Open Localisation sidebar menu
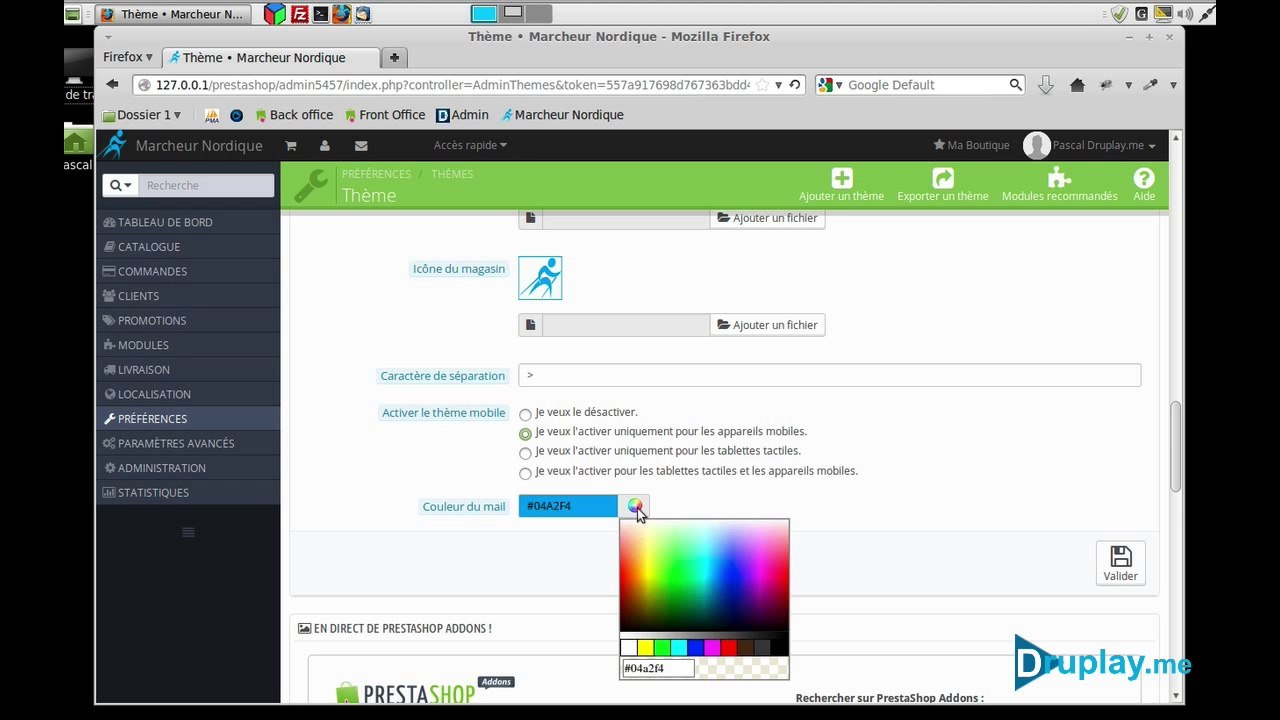The height and width of the screenshot is (720, 1280). pos(188,394)
